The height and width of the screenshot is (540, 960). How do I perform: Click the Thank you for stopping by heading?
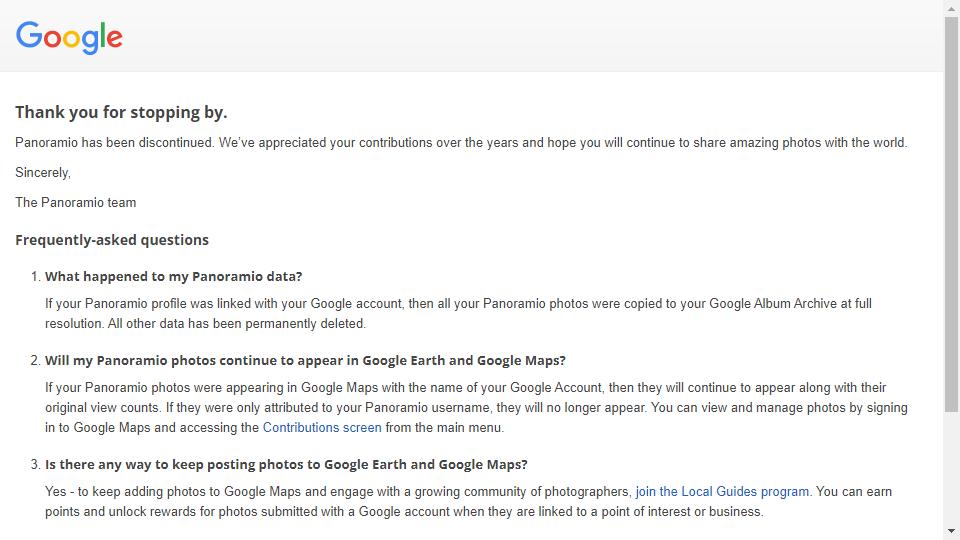pyautogui.click(x=121, y=113)
